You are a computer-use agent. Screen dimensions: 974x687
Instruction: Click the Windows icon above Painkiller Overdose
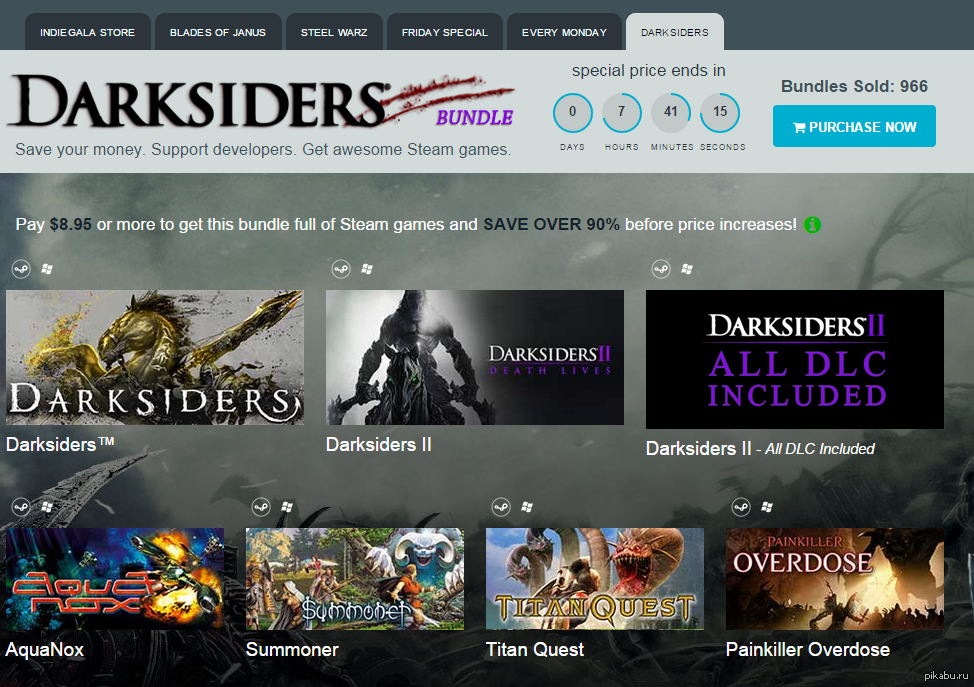(767, 507)
